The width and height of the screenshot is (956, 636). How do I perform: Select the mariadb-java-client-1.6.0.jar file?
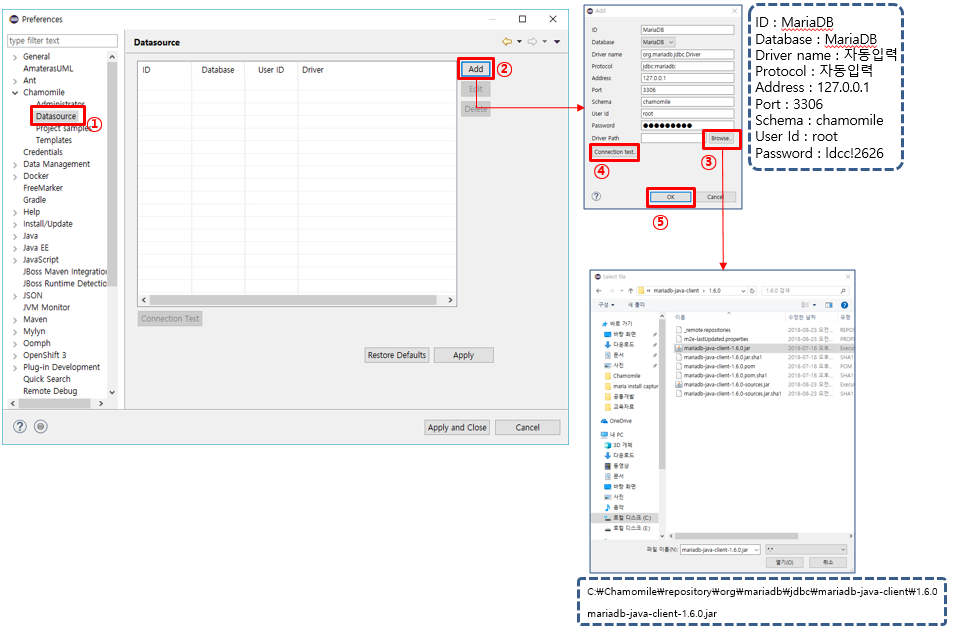[716, 348]
